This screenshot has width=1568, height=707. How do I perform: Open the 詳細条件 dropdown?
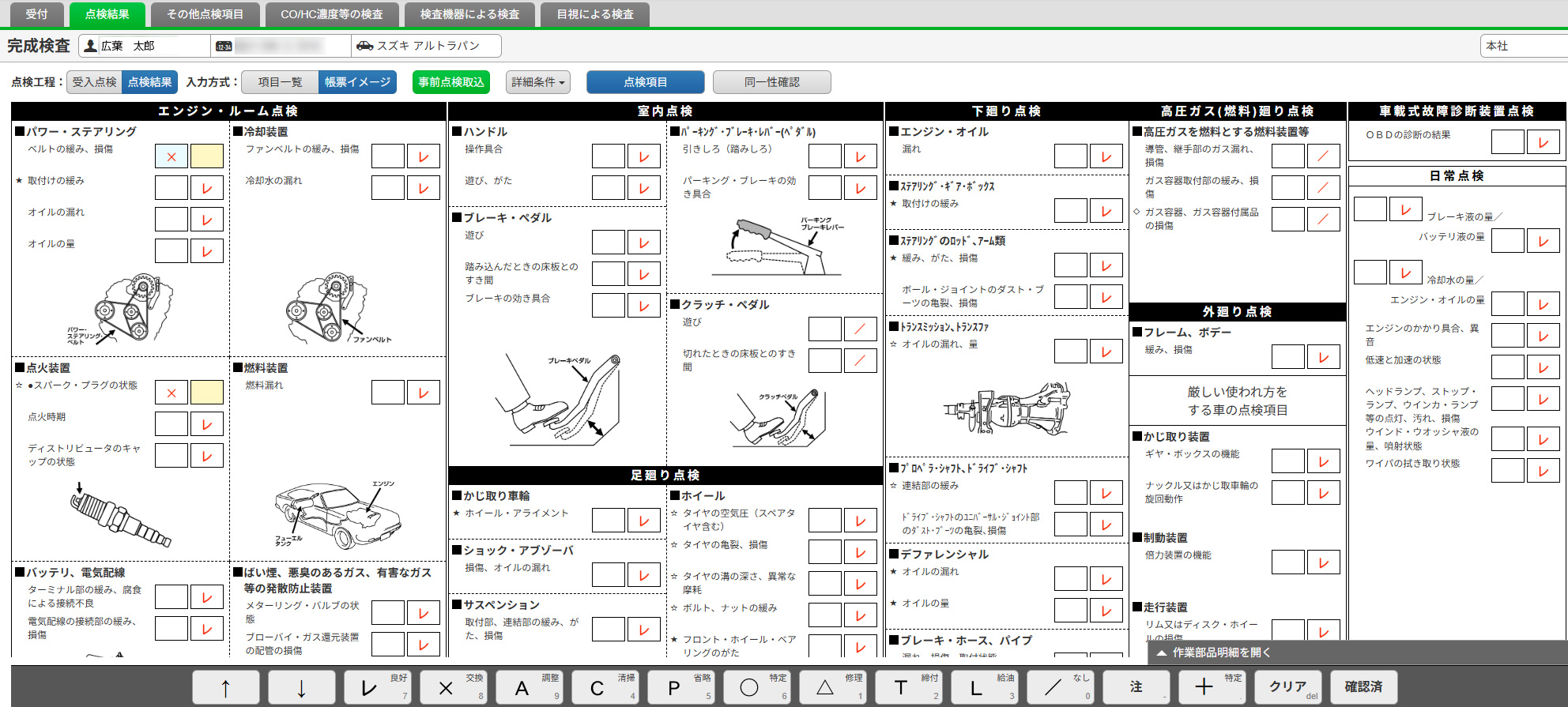(538, 82)
